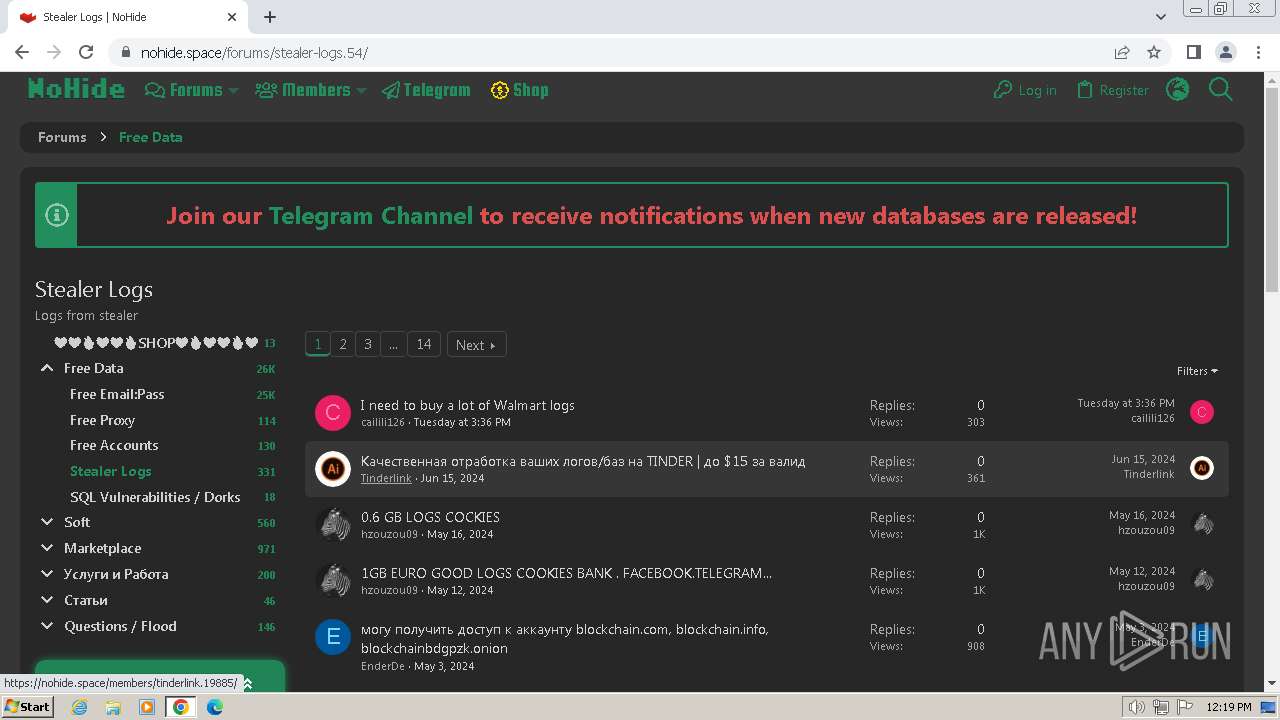This screenshot has height=720, width=1280.
Task: Expand the Статьи category chevron
Action: coord(47,600)
